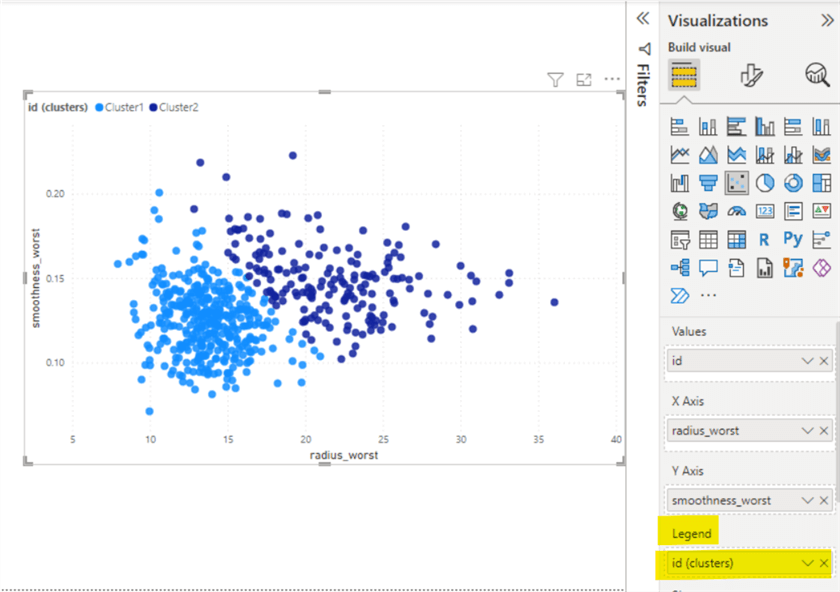
Task: Select the funnel chart visual
Action: (708, 183)
